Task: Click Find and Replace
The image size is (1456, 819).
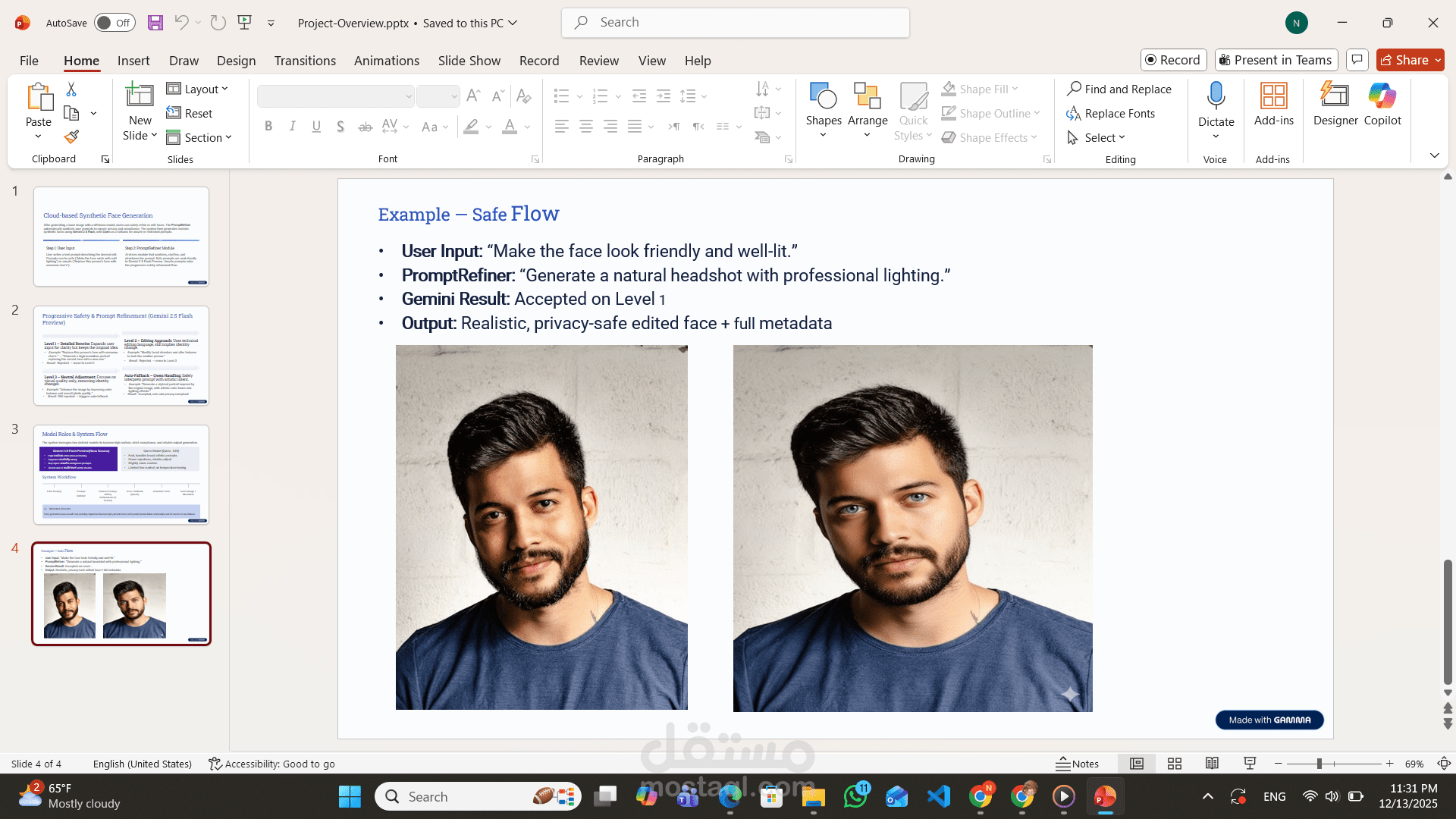Action: click(1119, 89)
